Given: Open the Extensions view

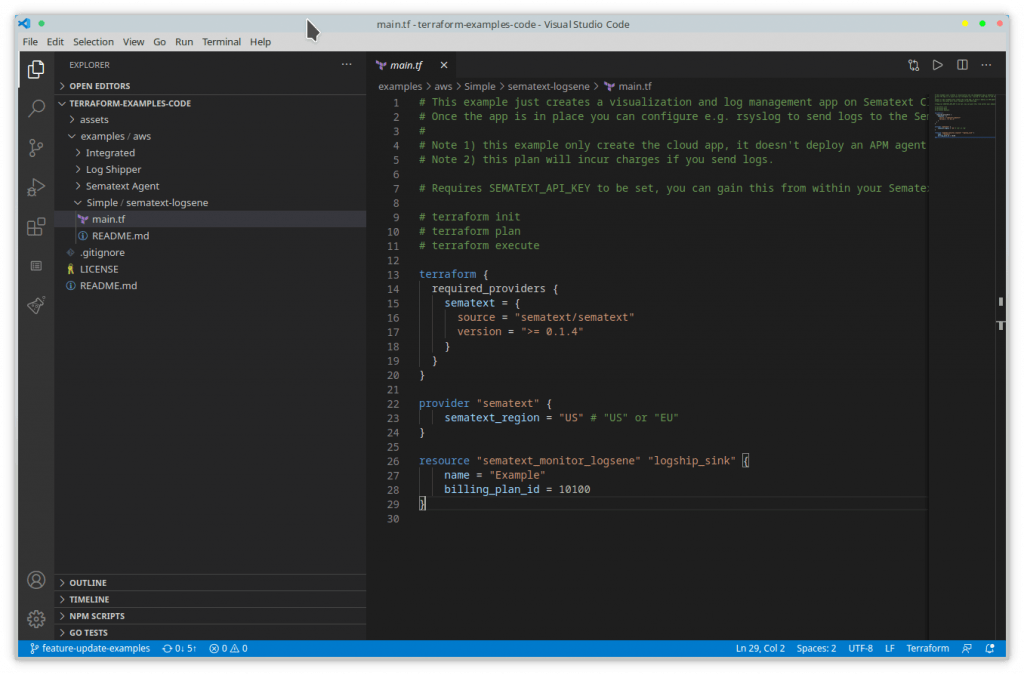Looking at the screenshot, I should 36,227.
